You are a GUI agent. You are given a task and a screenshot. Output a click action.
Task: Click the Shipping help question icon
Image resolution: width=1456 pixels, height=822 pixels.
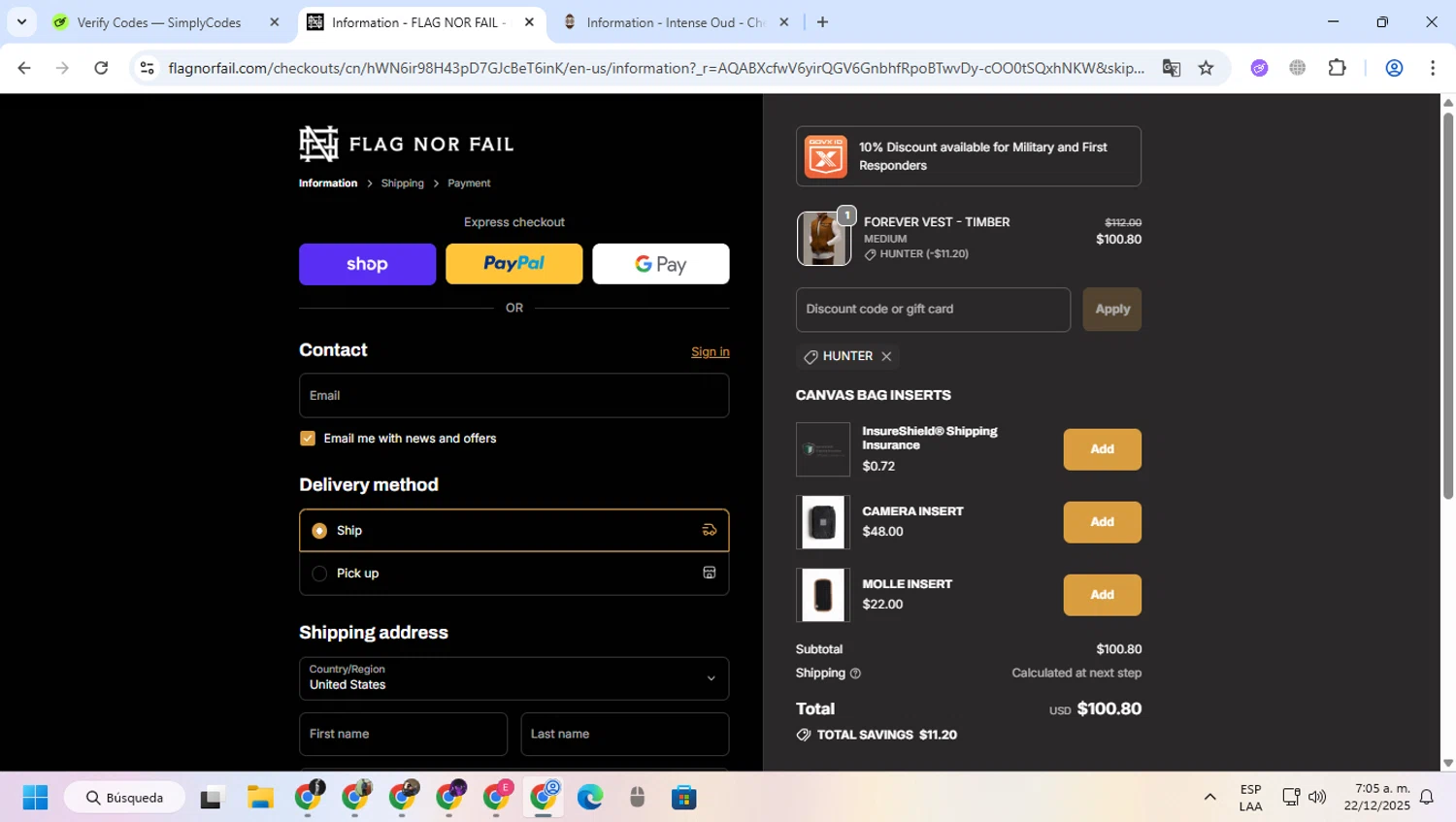pos(855,674)
